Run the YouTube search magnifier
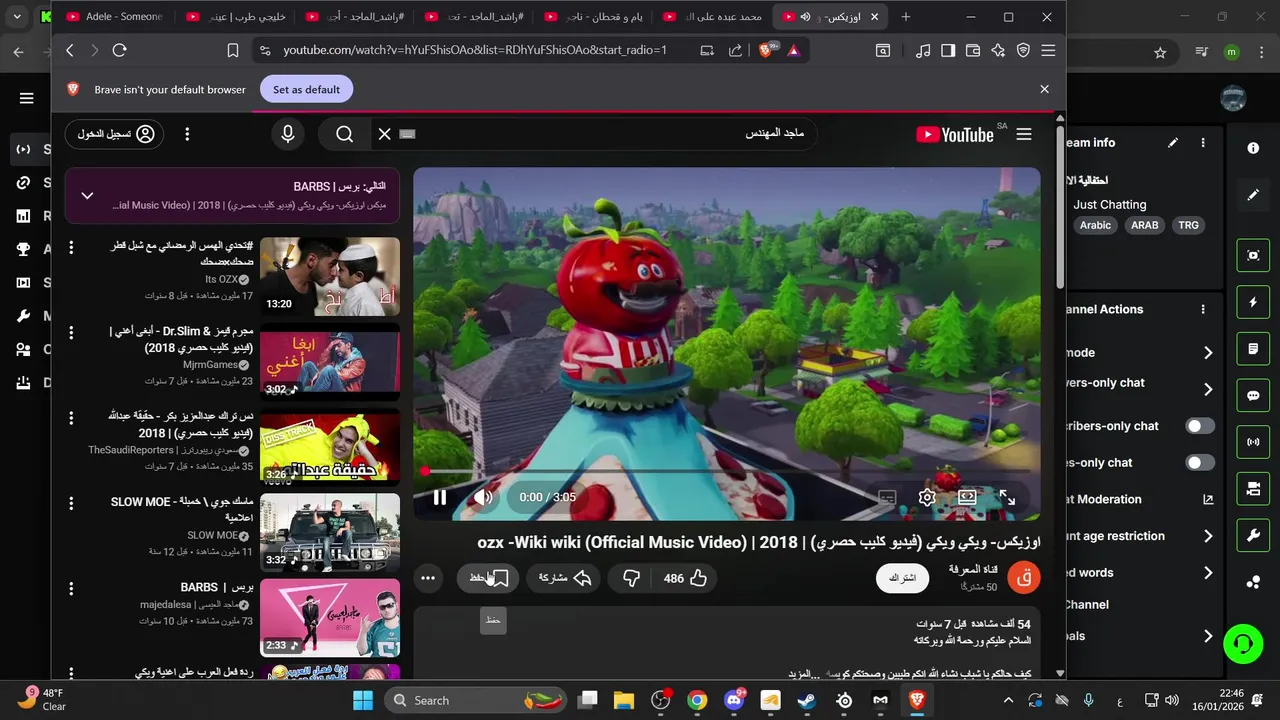This screenshot has height=720, width=1280. [345, 134]
